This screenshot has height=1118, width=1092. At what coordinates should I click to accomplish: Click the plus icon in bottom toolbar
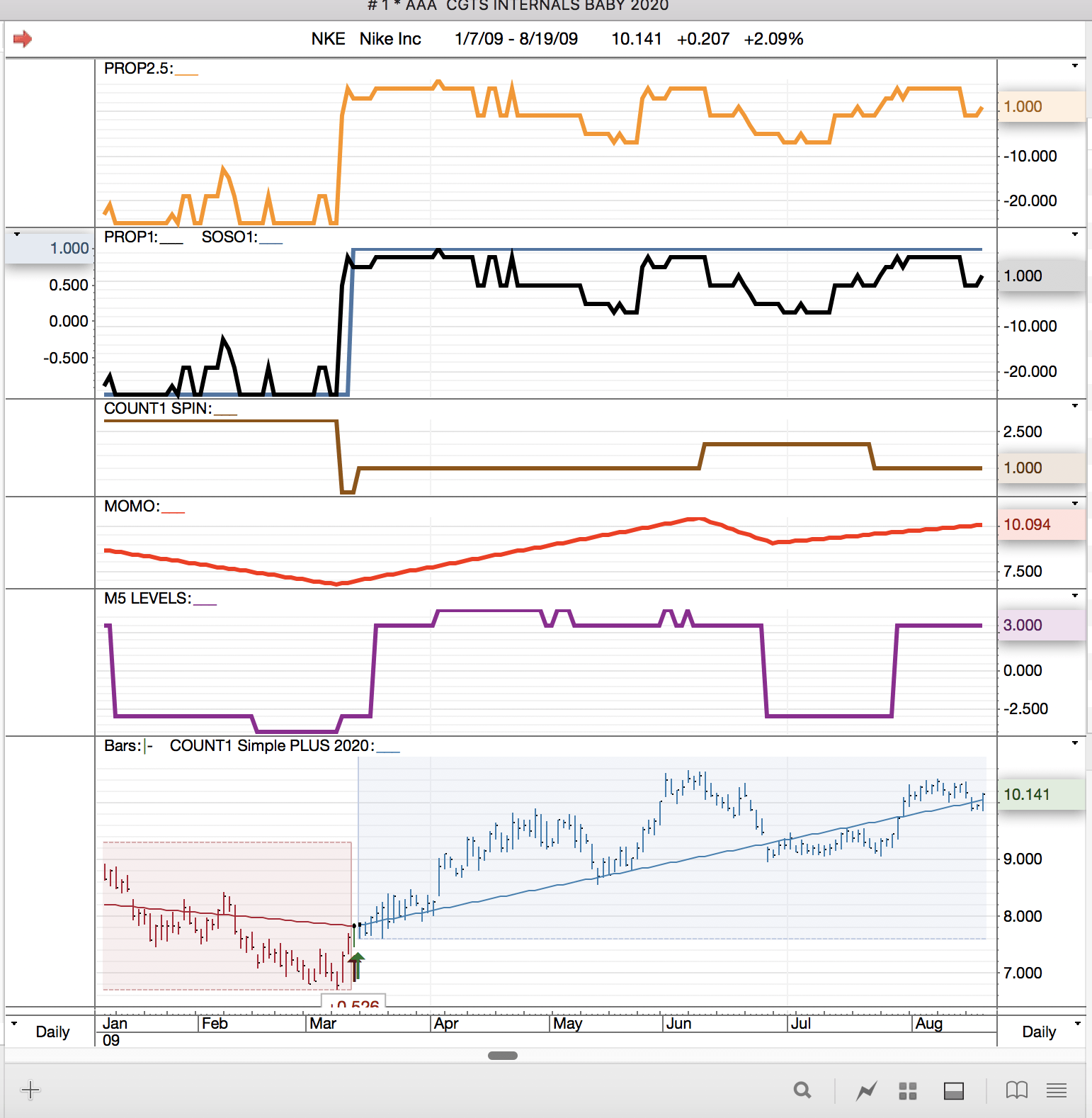[x=30, y=1090]
